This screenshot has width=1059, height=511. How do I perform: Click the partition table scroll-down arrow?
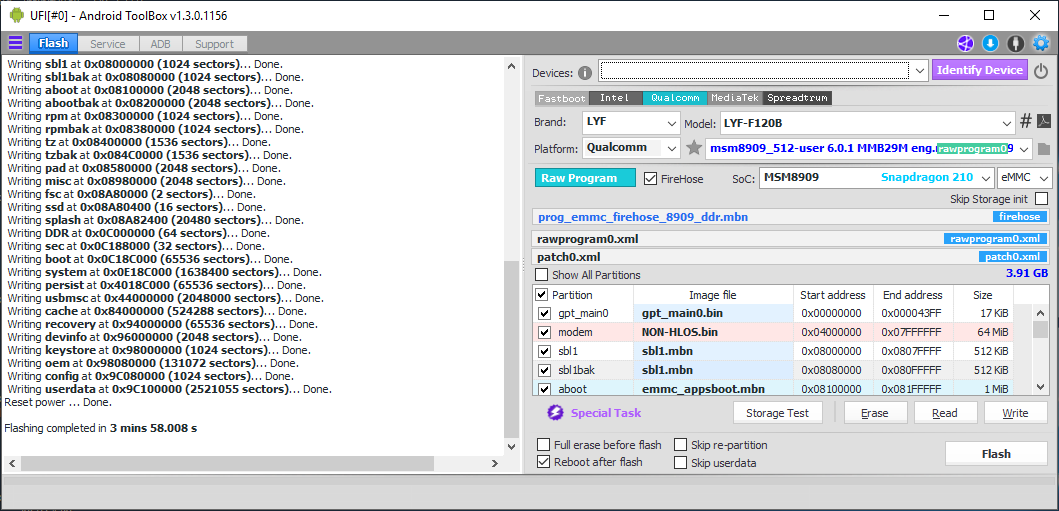click(1041, 387)
